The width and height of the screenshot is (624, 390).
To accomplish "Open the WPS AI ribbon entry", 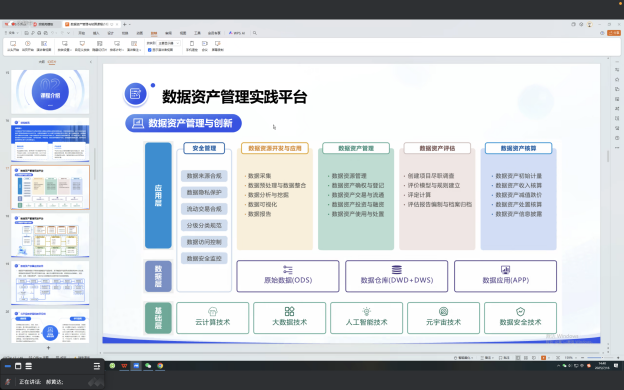I will point(237,33).
